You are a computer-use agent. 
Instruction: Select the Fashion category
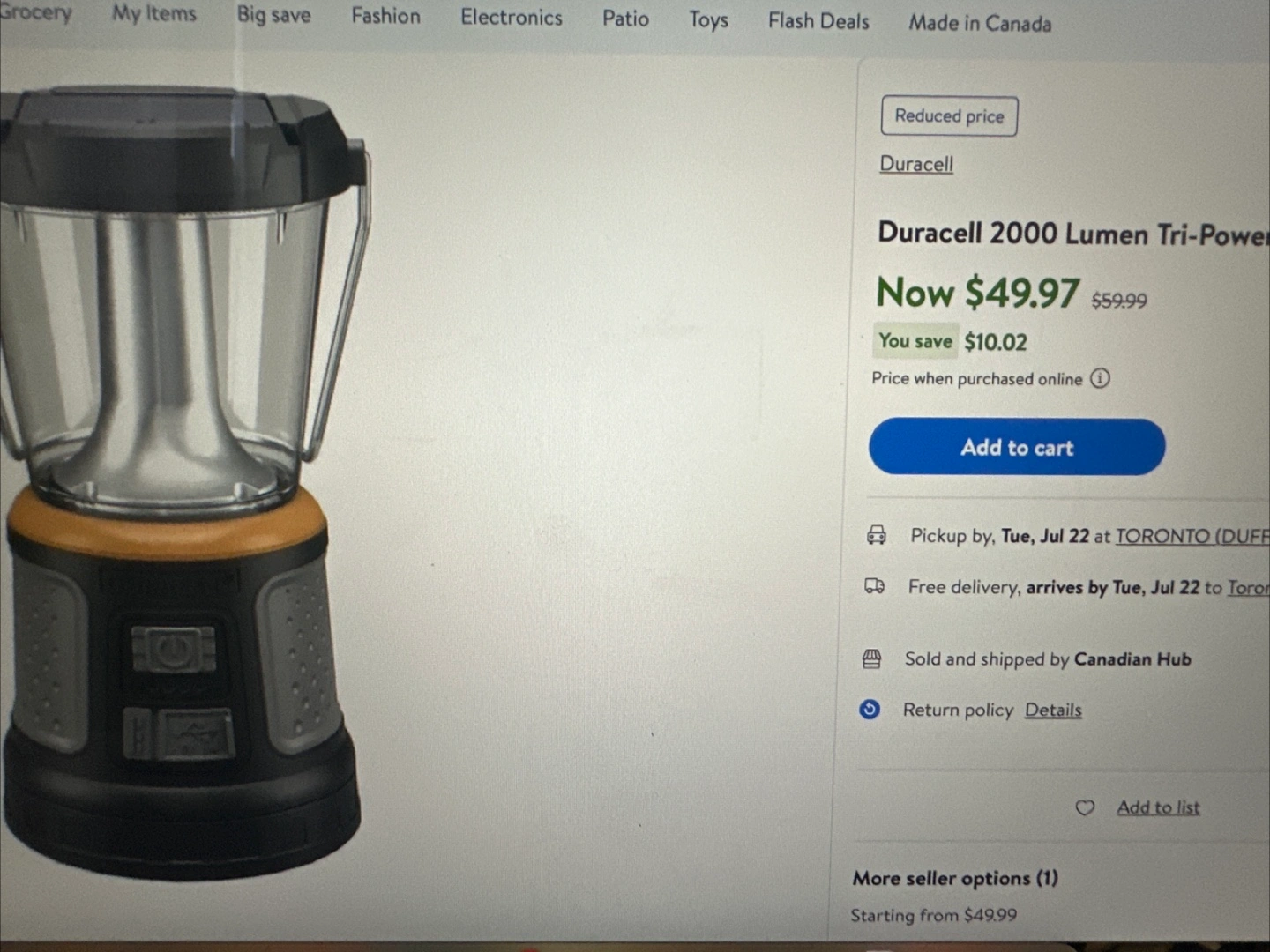pyautogui.click(x=385, y=16)
